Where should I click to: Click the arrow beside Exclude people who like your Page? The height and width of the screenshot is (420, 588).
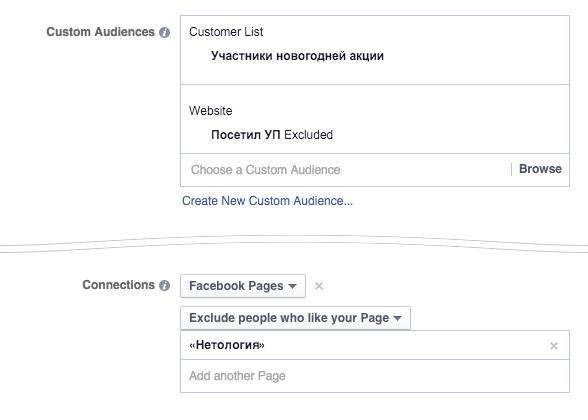pyautogui.click(x=397, y=318)
